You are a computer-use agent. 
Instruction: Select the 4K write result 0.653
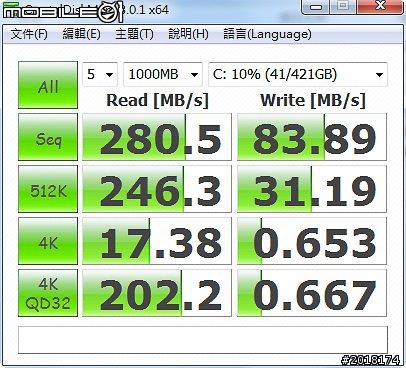[312, 241]
